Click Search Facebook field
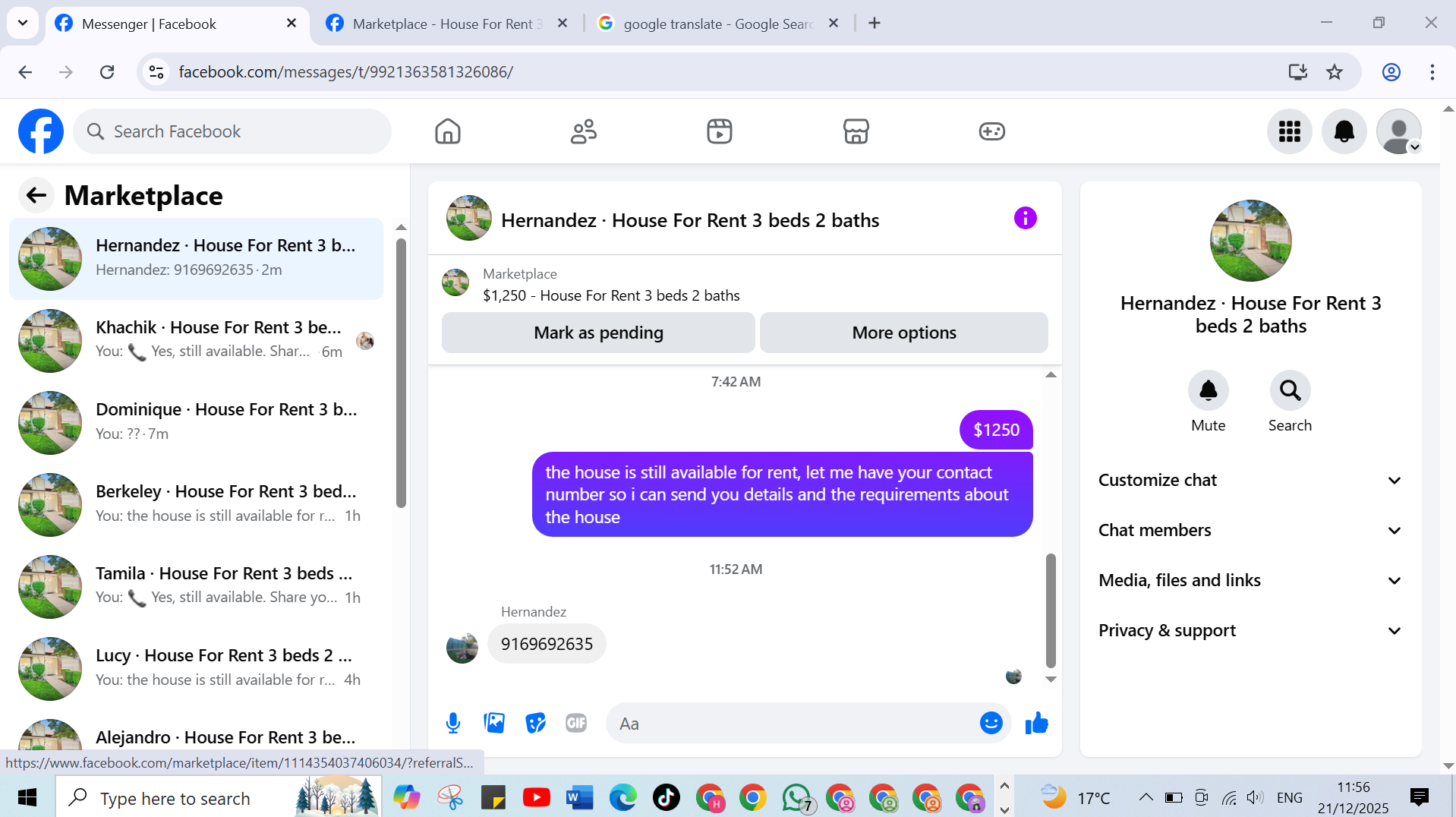The width and height of the screenshot is (1456, 817). click(x=232, y=131)
